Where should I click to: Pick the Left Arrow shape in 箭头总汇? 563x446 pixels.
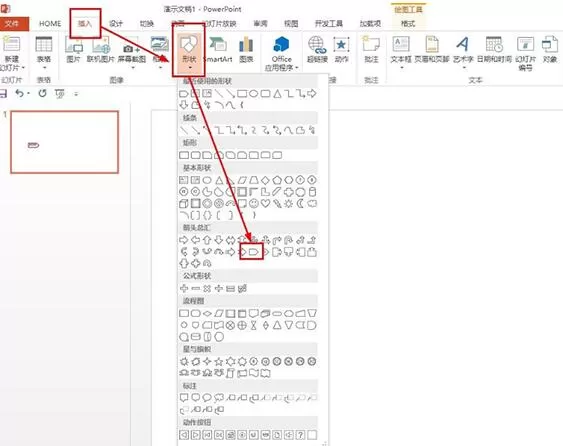(195, 240)
